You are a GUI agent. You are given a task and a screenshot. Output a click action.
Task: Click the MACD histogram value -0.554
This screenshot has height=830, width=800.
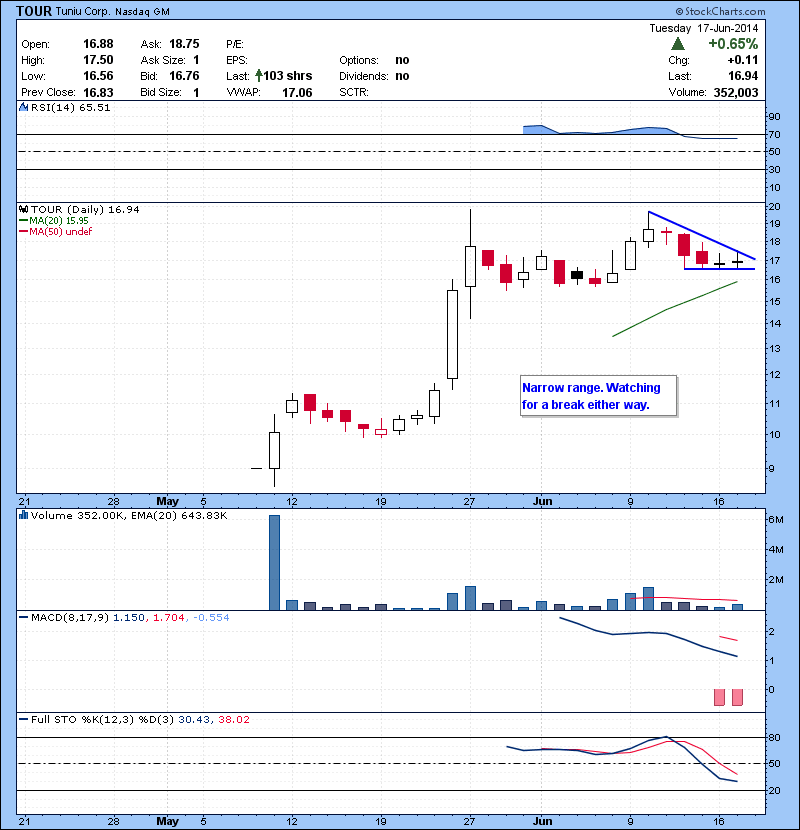tap(211, 617)
